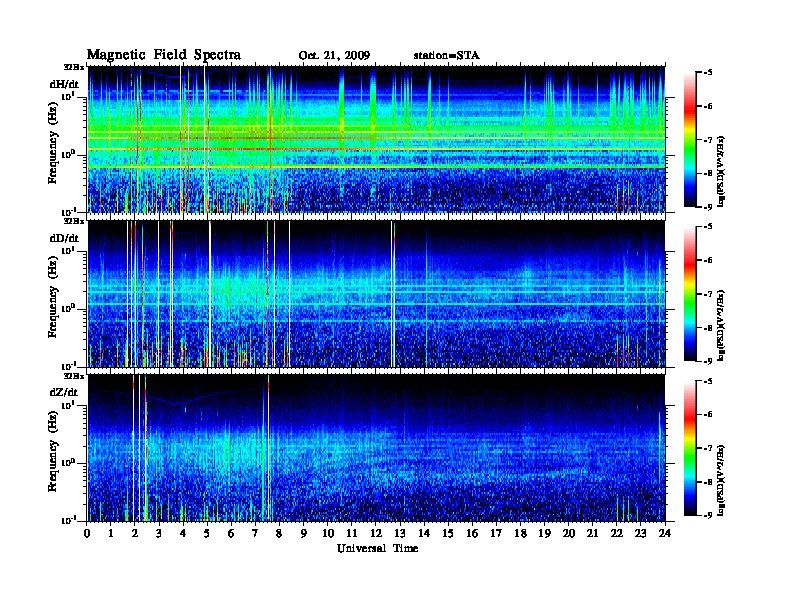Click hour 4 on the Universal Time axis

point(183,534)
